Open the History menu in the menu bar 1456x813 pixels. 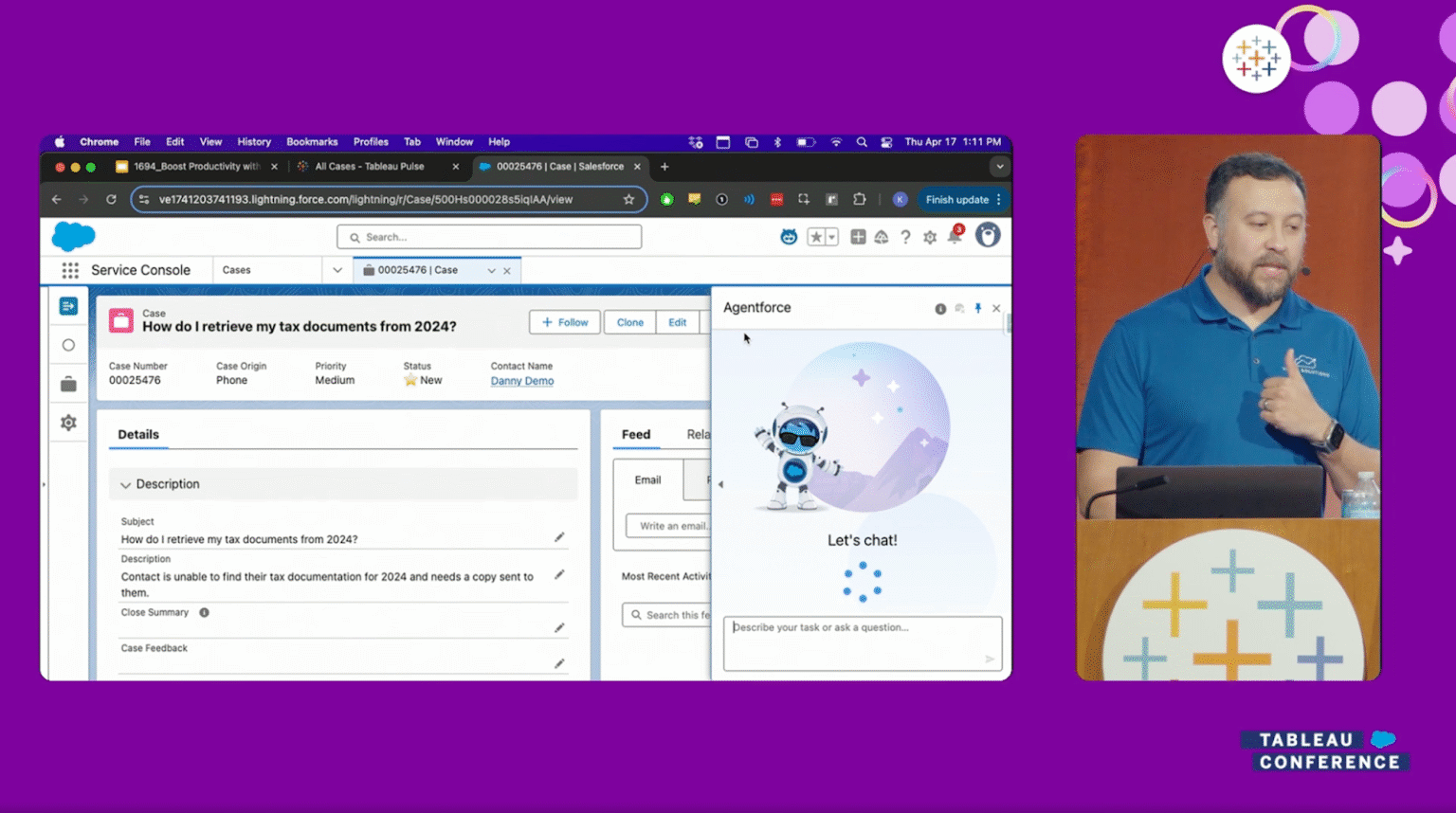pos(253,141)
